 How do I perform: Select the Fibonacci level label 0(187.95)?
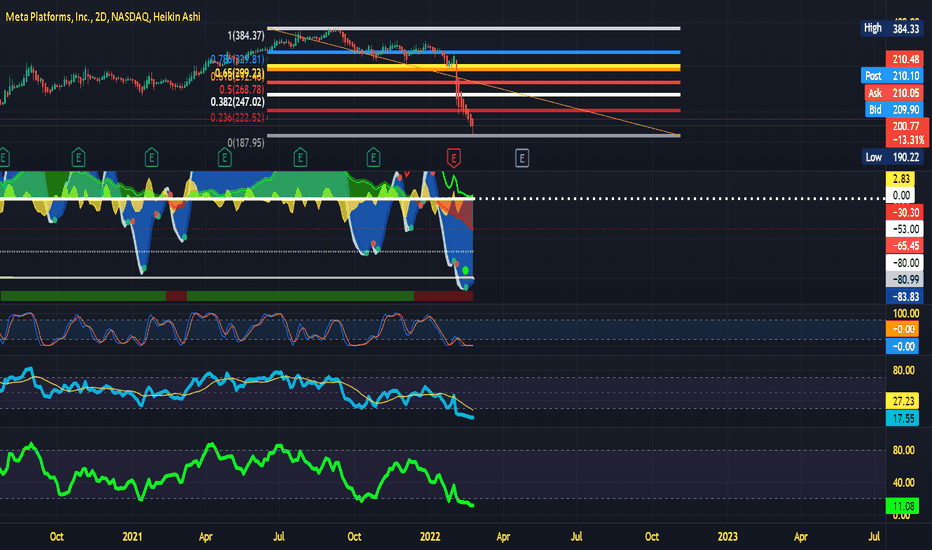[x=245, y=143]
